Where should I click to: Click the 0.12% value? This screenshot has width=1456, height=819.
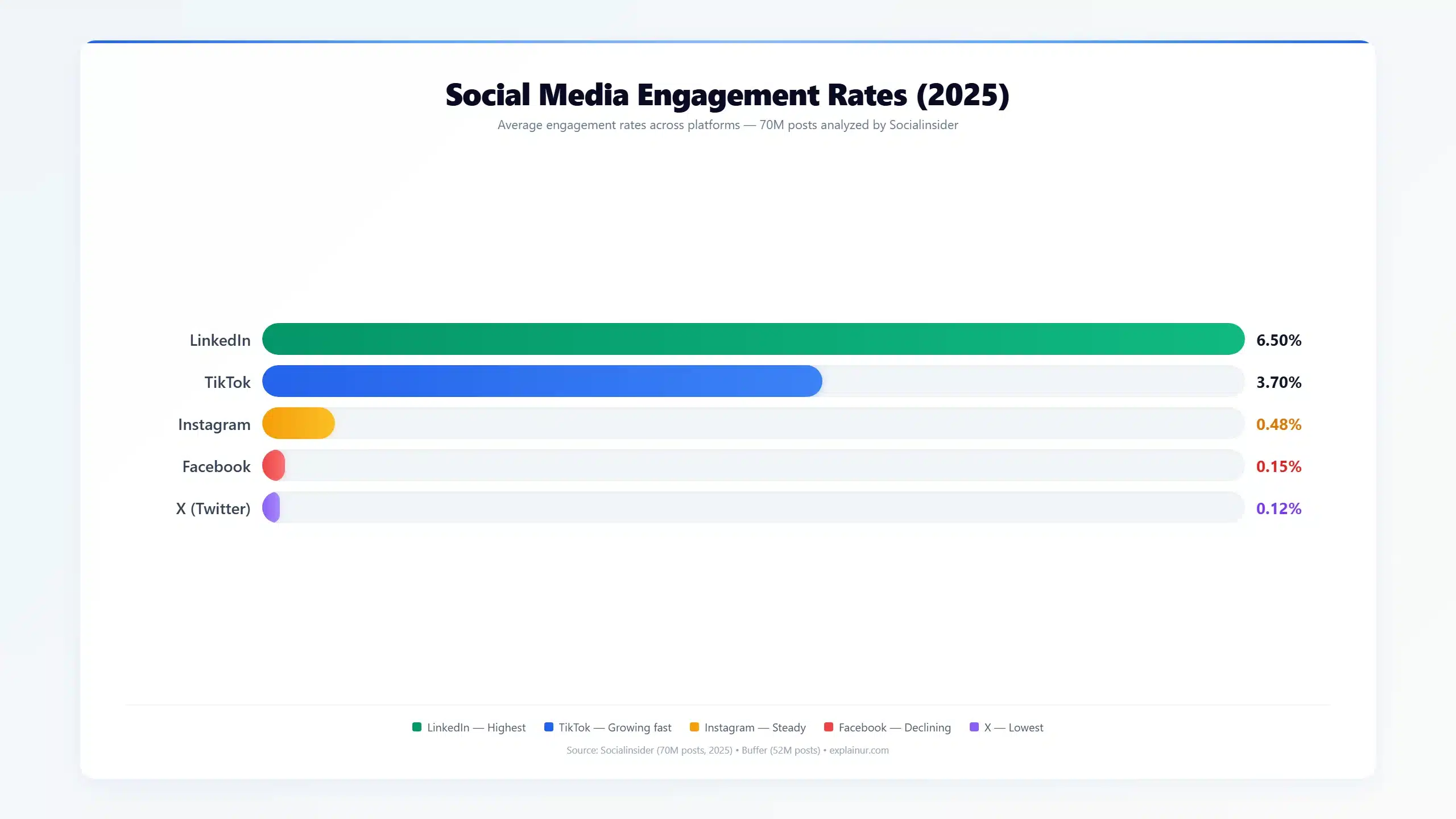(x=1279, y=508)
